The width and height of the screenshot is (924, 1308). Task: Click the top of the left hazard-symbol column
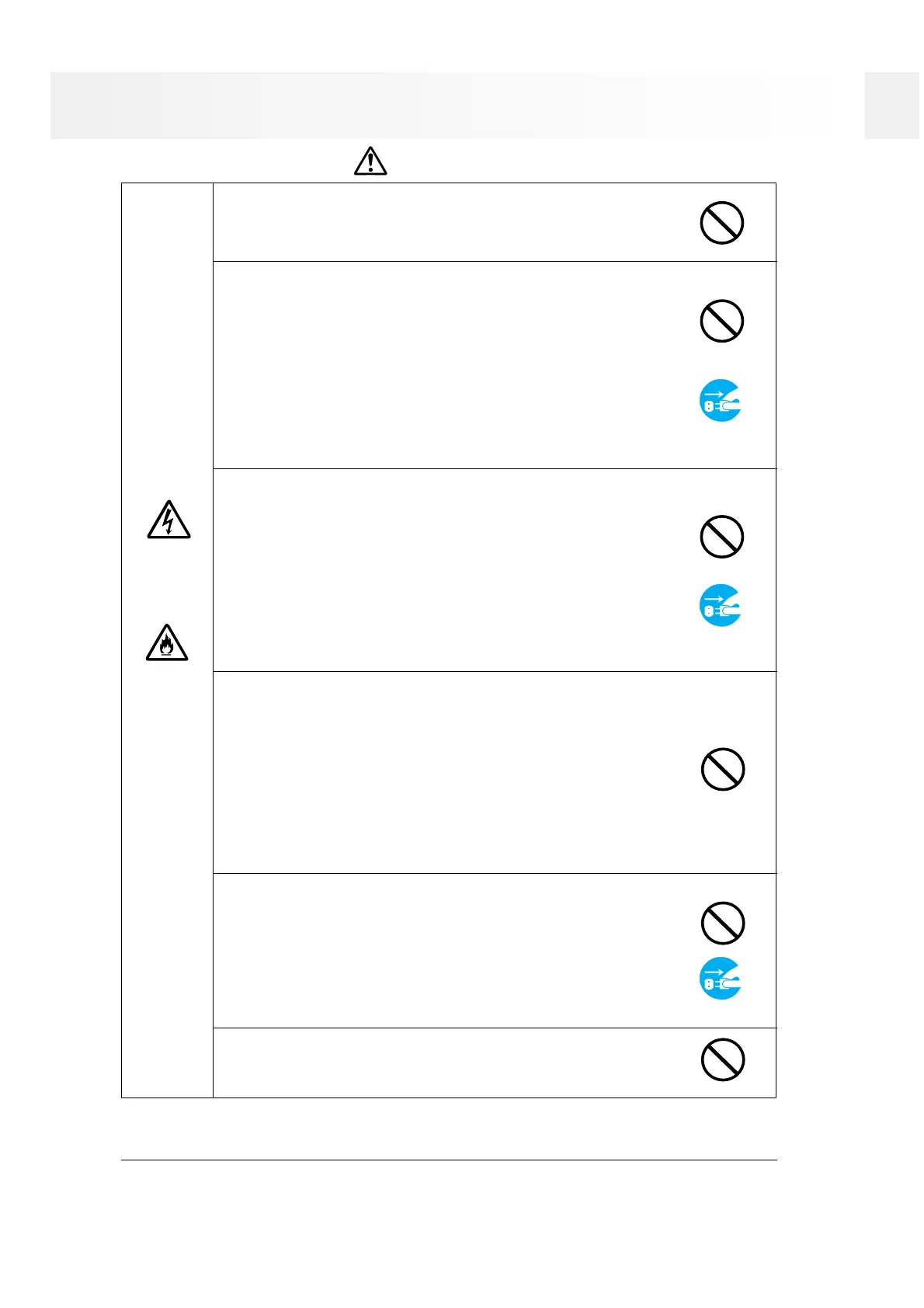coord(167,233)
